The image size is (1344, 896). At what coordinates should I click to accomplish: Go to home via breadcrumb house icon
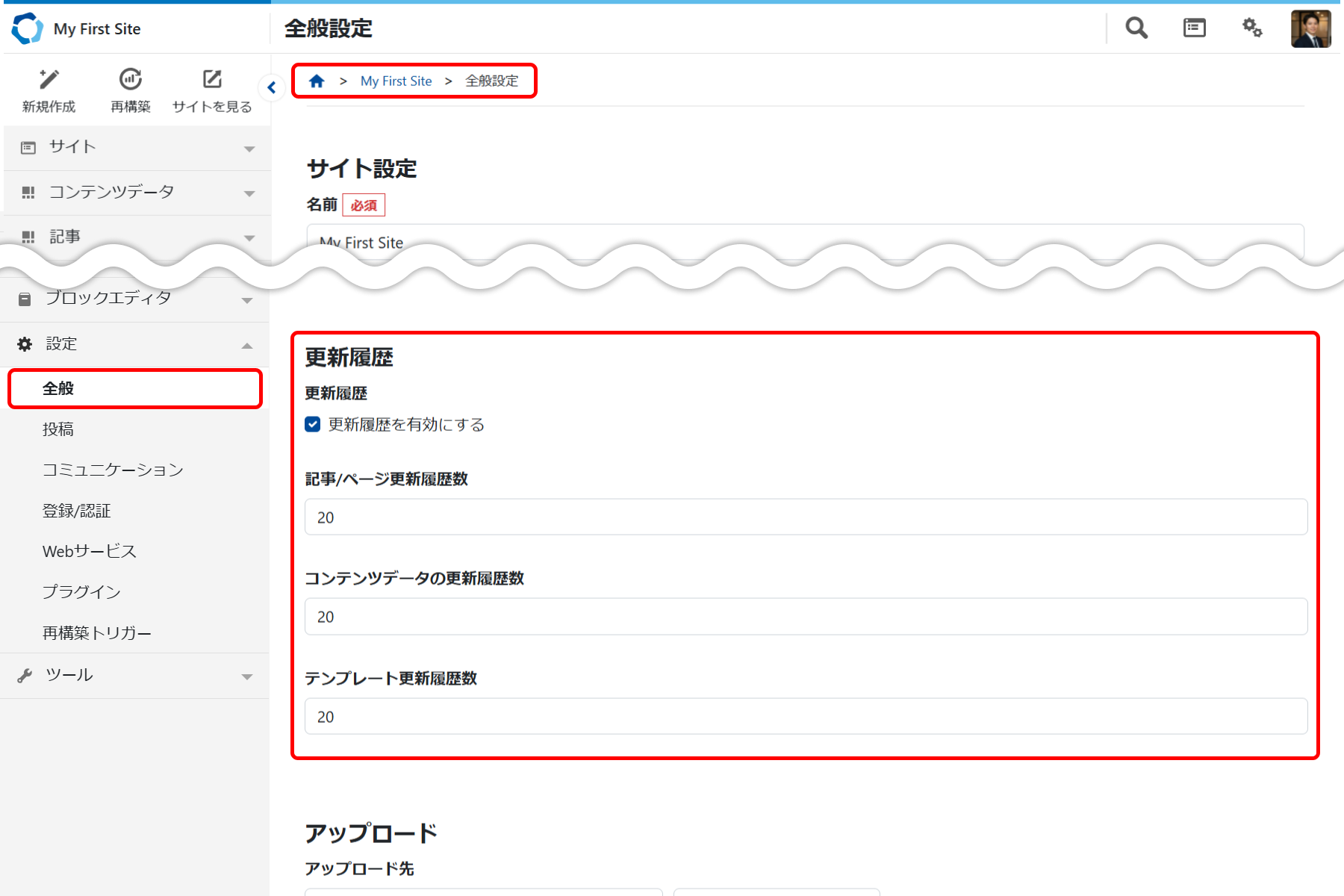pos(317,81)
